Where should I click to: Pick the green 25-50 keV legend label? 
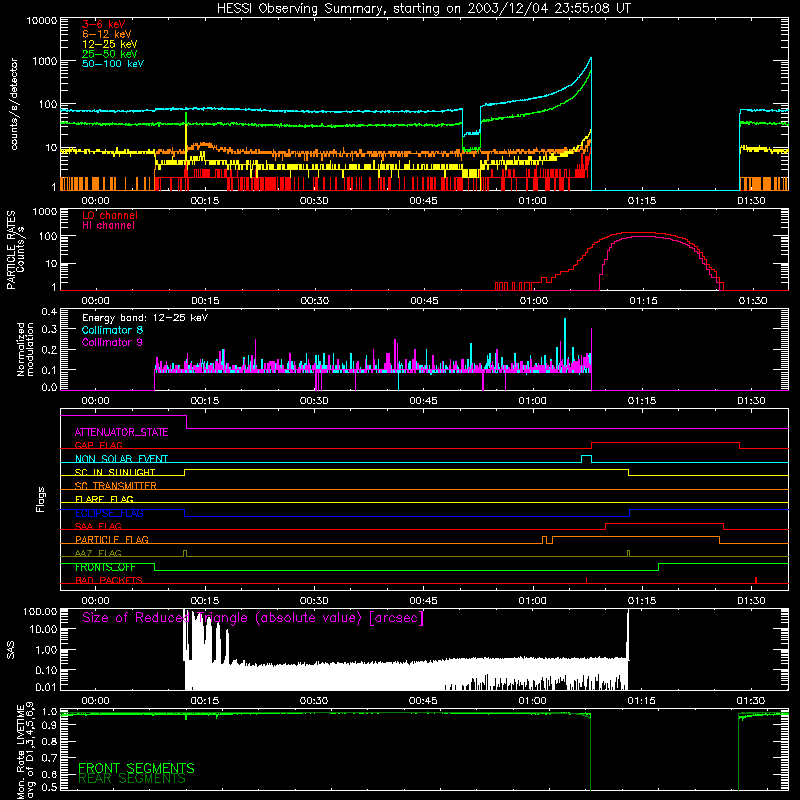tap(110, 54)
